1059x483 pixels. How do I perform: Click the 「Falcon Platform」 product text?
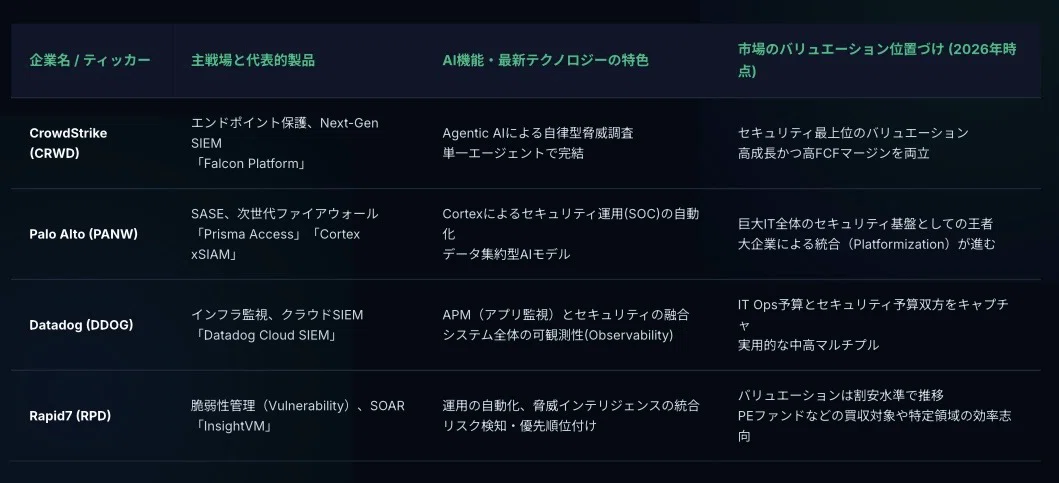click(249, 163)
